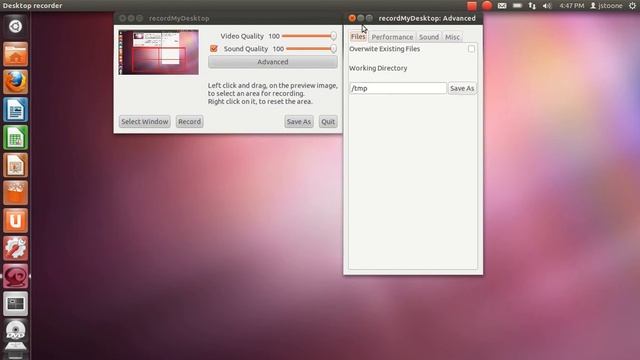Open the Ubuntu Dash home launcher icon
640x360 pixels.
pyautogui.click(x=16, y=26)
